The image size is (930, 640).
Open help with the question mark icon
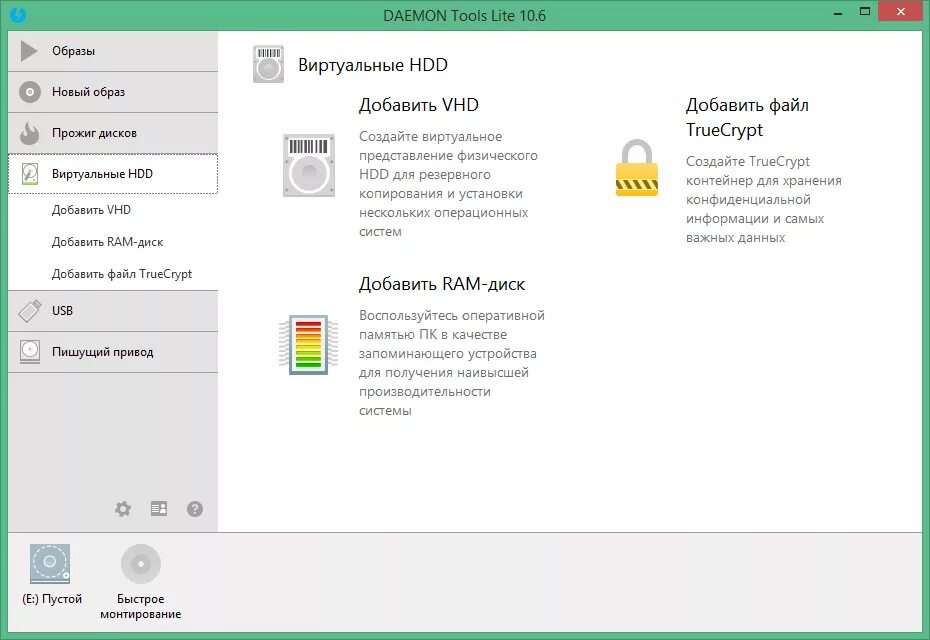click(195, 509)
